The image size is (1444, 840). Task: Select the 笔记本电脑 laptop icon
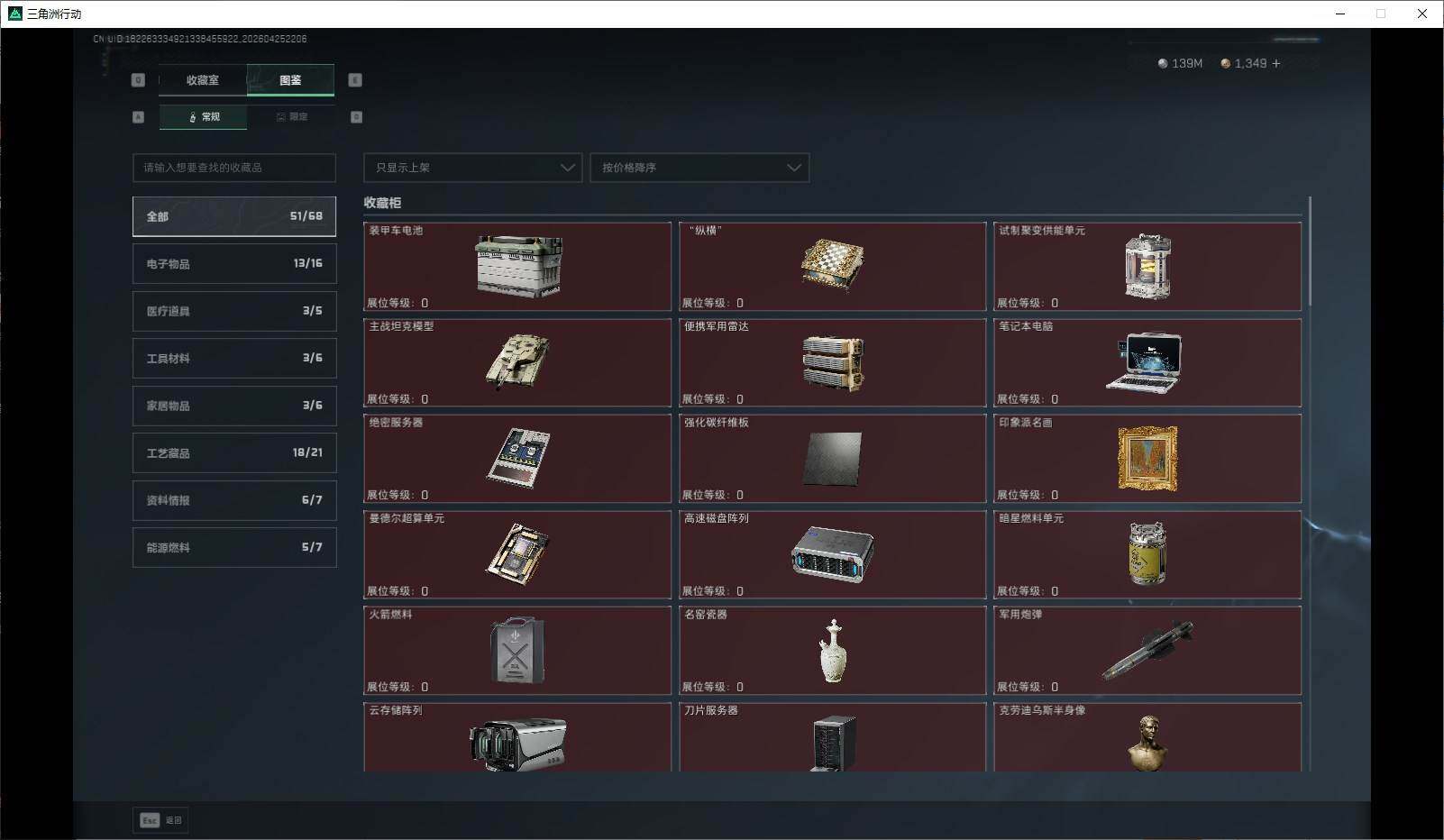1145,361
